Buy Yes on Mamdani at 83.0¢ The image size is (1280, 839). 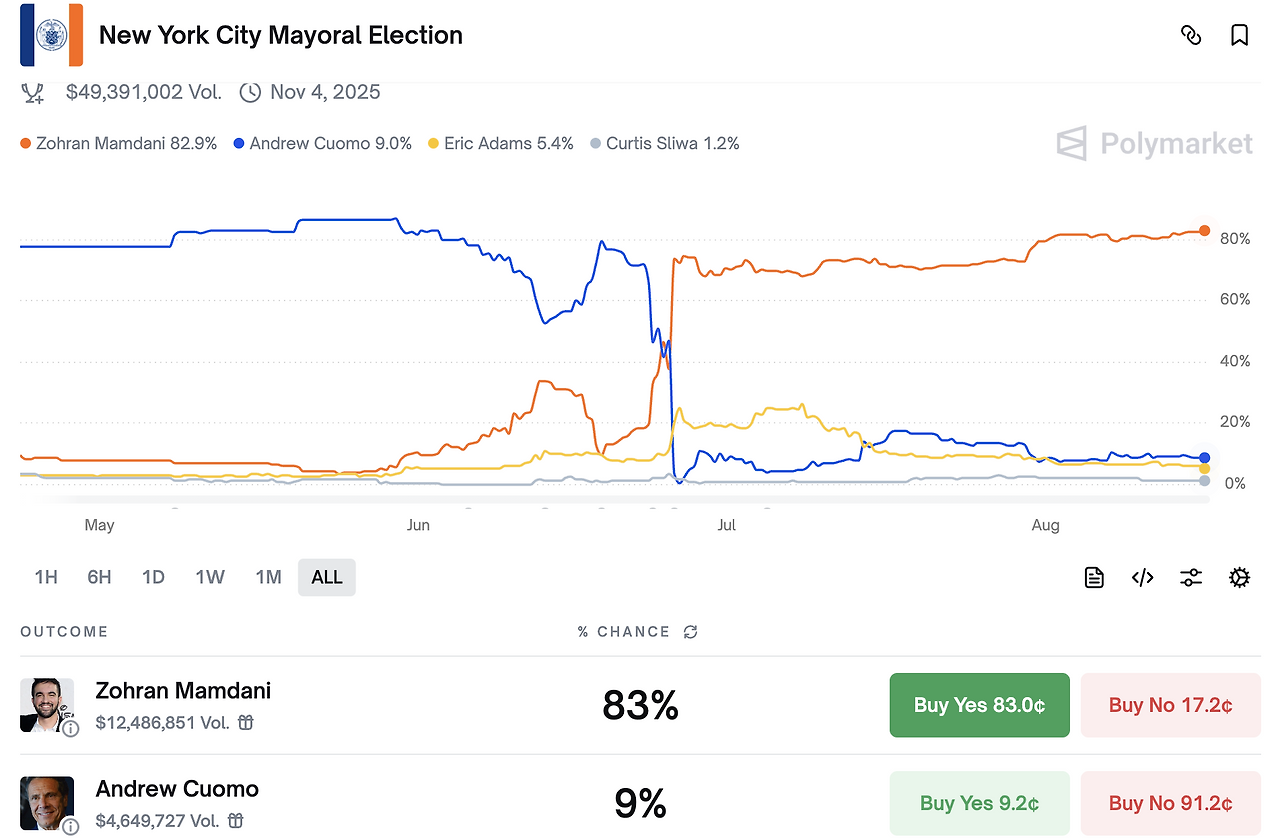[979, 705]
